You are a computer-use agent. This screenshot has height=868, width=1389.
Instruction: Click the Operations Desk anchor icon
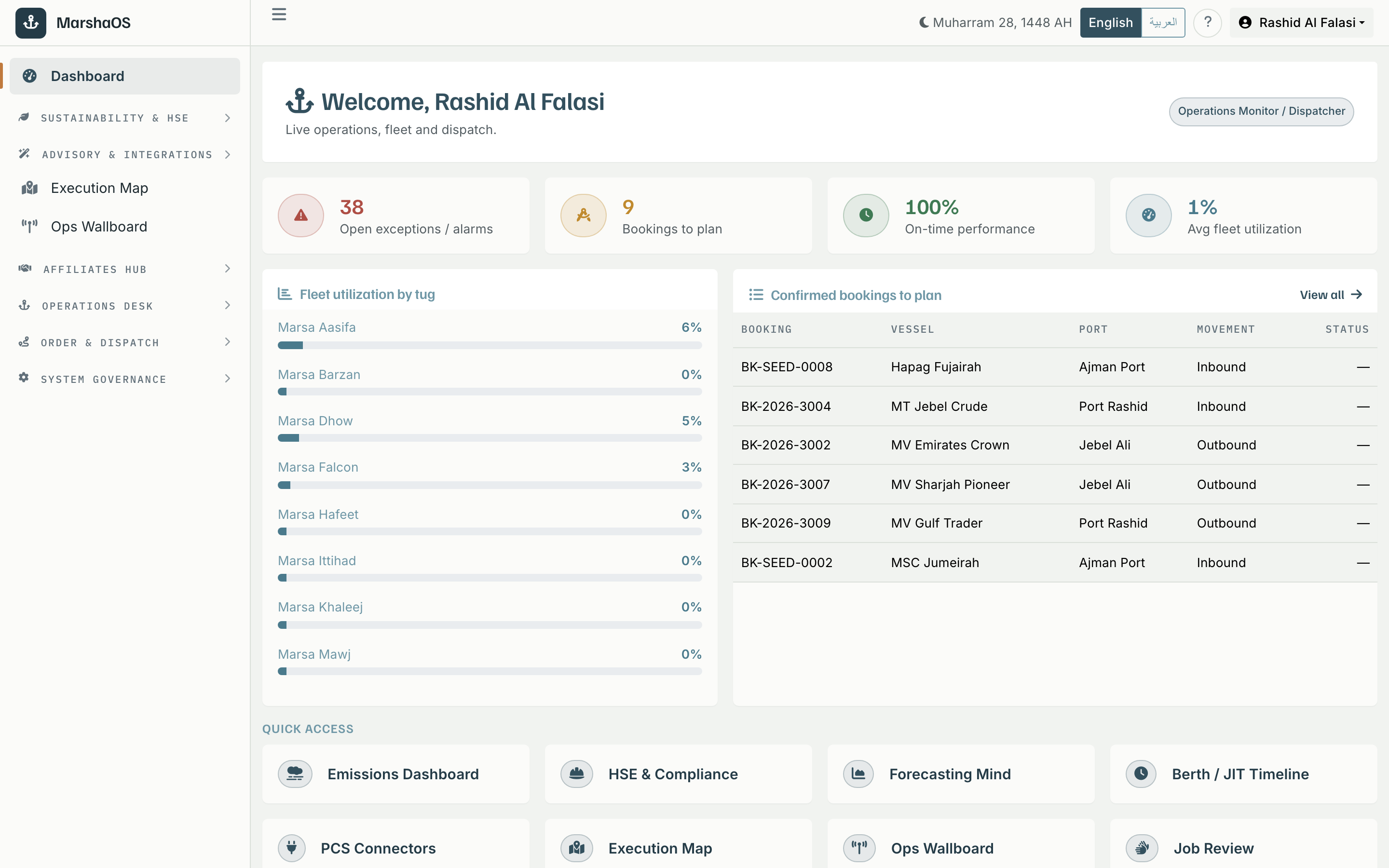25,305
